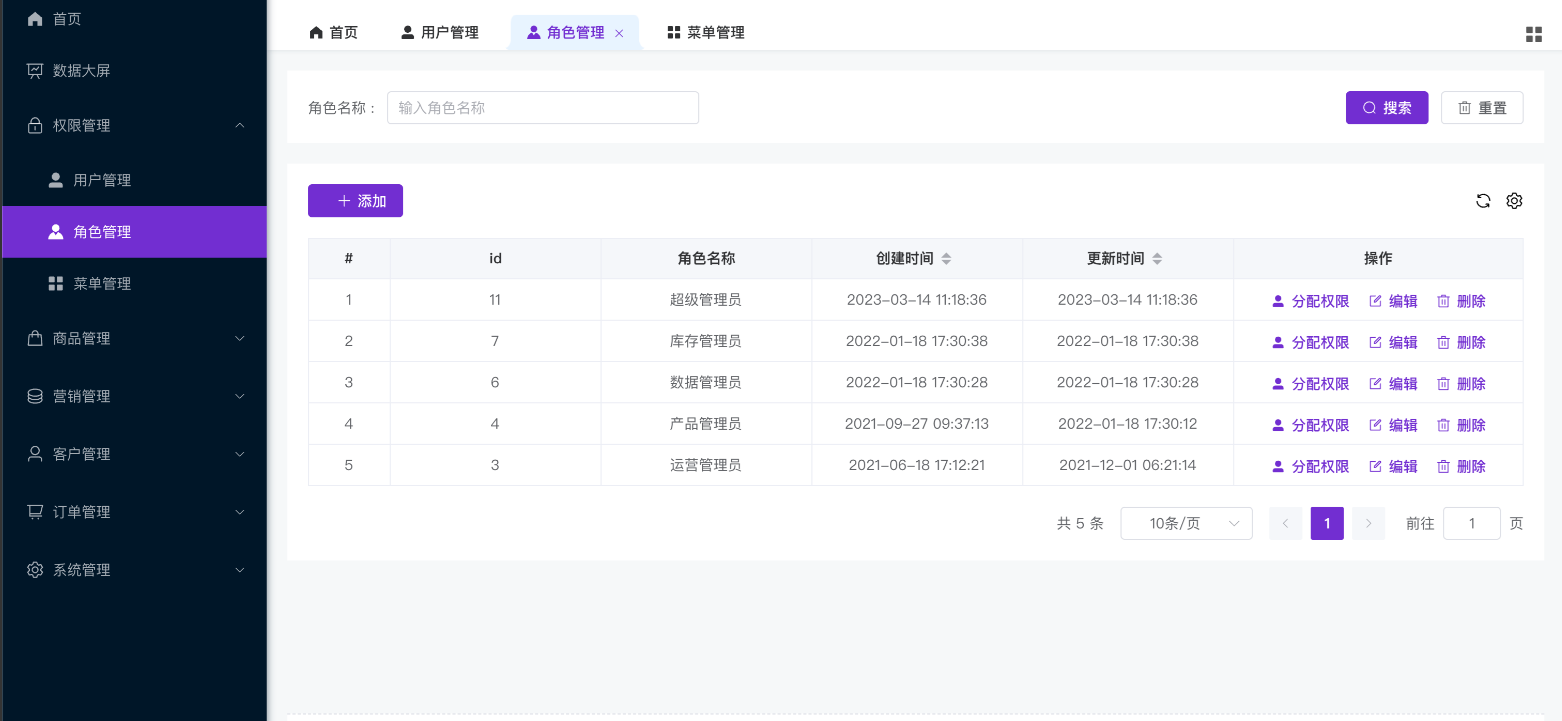
Task: Click the 搜索 button
Action: click(x=1387, y=108)
